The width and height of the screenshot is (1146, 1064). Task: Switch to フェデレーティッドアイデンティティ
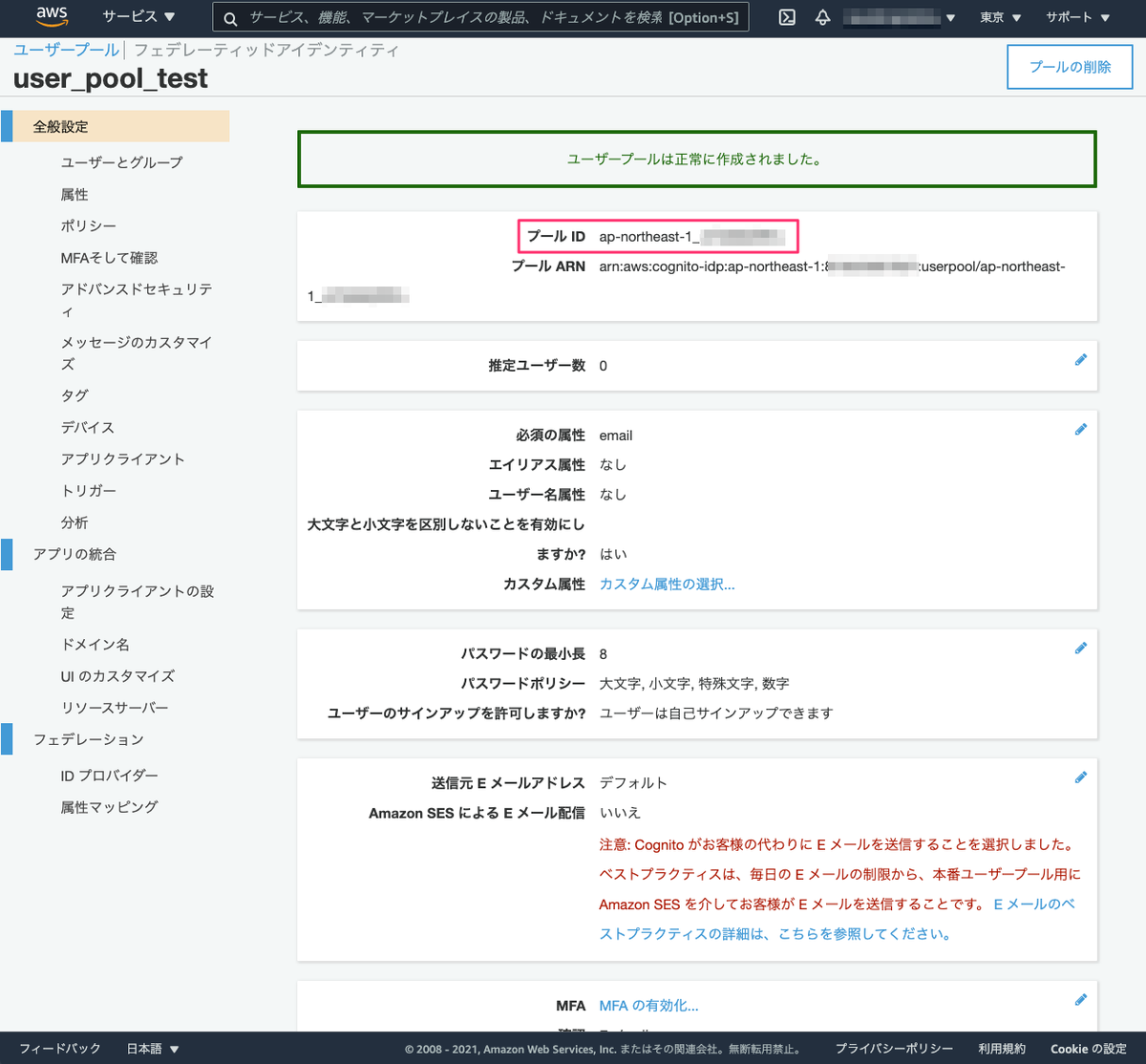pyautogui.click(x=265, y=50)
